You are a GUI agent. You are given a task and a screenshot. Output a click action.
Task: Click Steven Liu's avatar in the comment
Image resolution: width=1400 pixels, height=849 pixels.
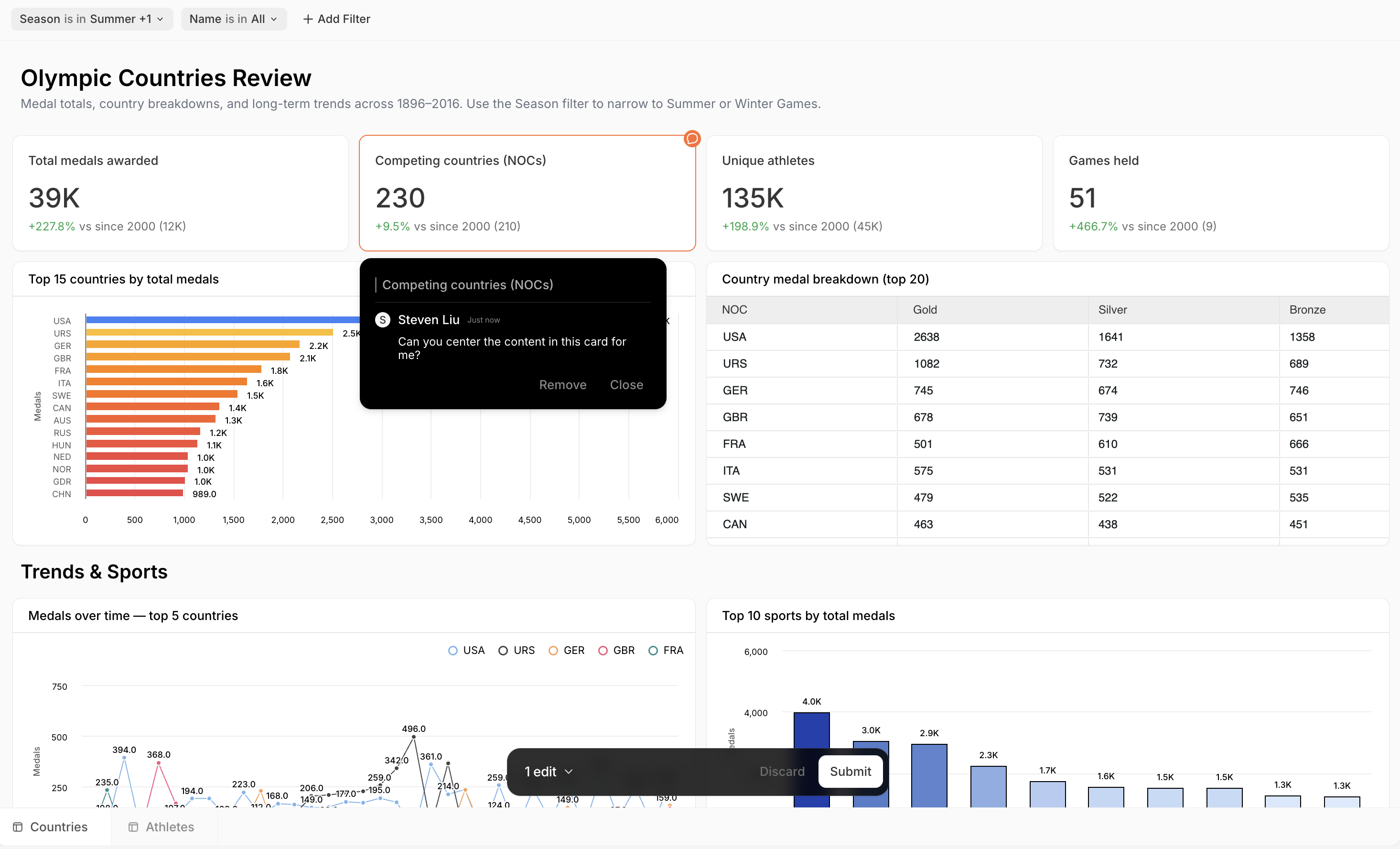pos(382,320)
